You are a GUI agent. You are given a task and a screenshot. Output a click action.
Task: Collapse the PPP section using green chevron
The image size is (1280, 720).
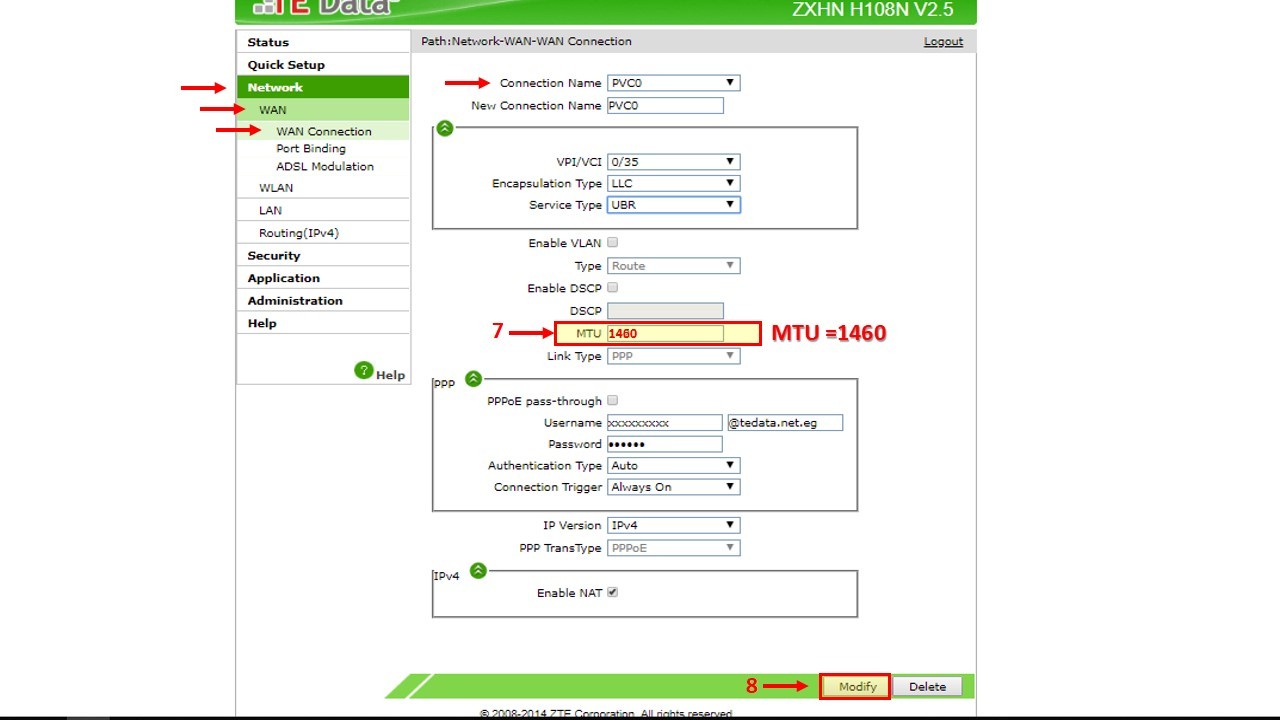473,379
